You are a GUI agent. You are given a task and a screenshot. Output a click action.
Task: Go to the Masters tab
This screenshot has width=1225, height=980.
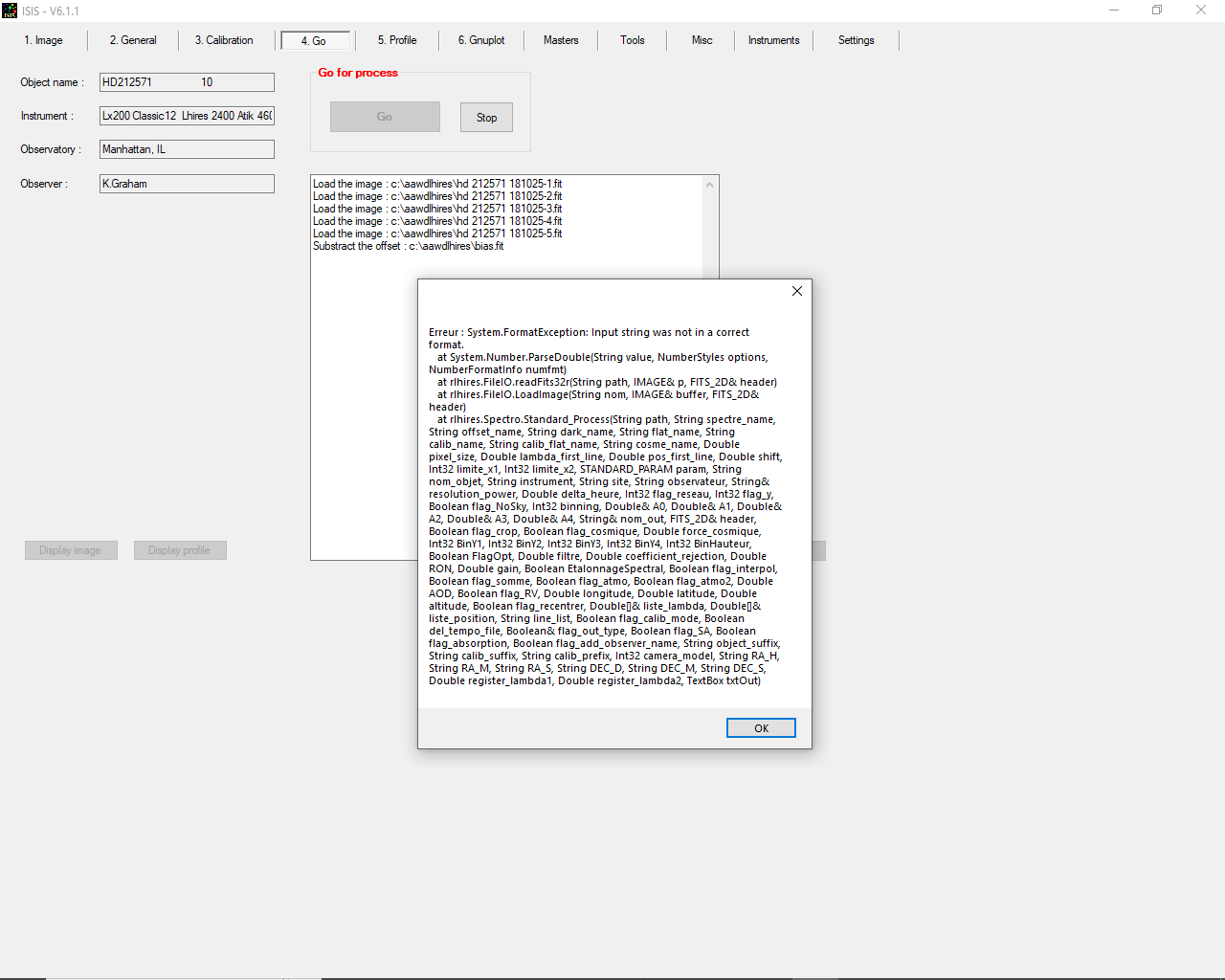[x=561, y=40]
